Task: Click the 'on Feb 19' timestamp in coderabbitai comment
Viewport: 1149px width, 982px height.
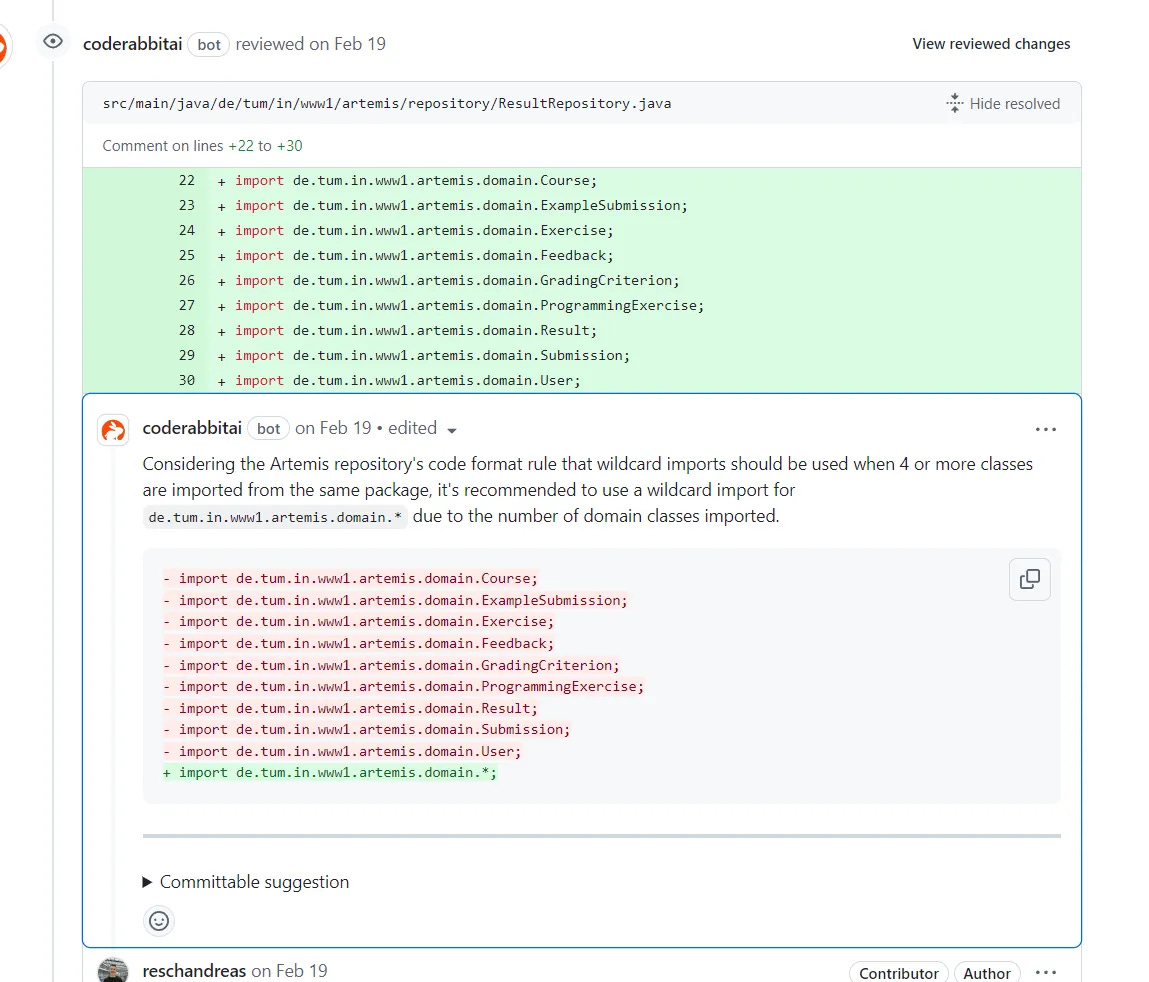Action: coord(333,428)
